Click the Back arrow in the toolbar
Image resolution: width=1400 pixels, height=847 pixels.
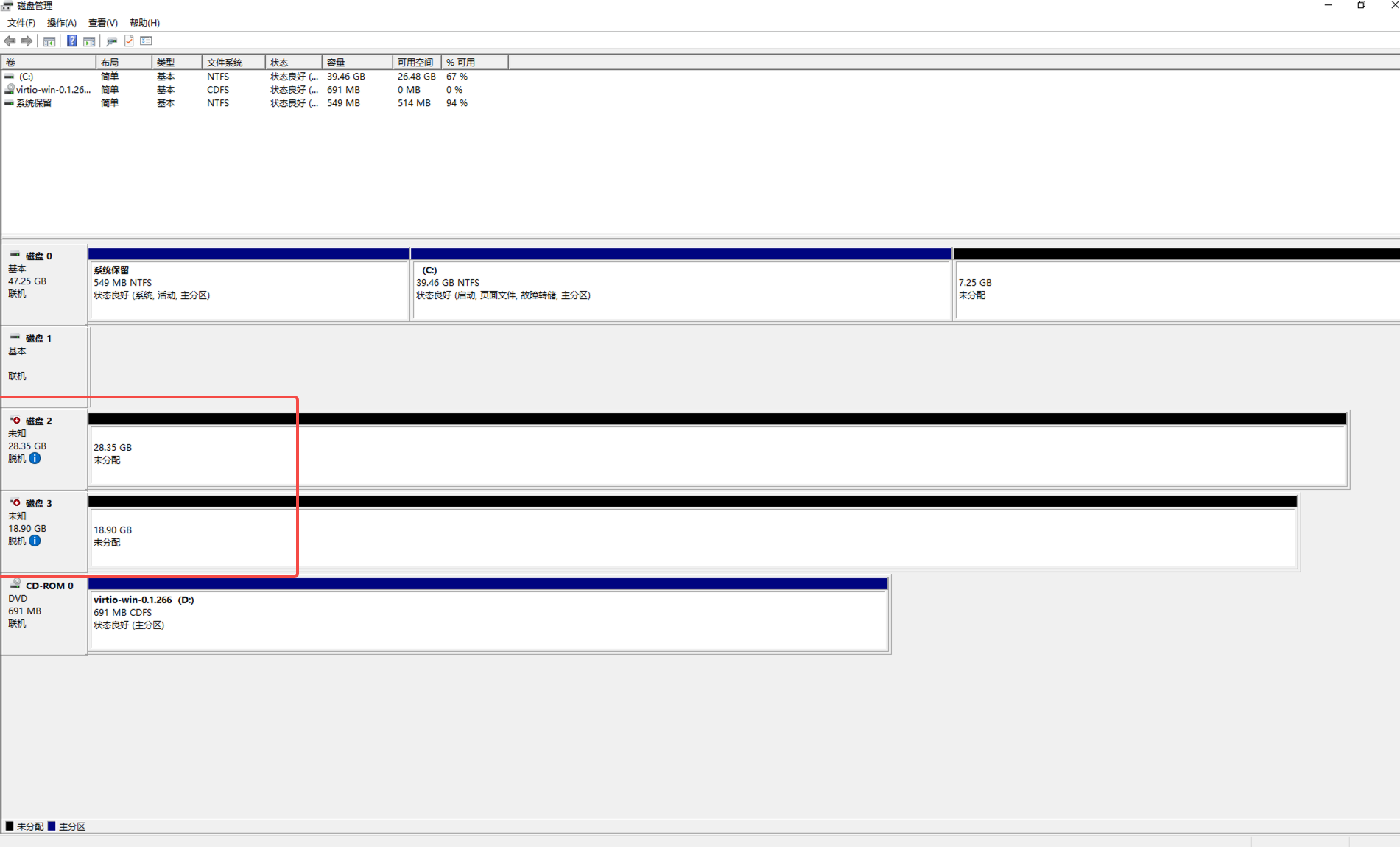(10, 41)
